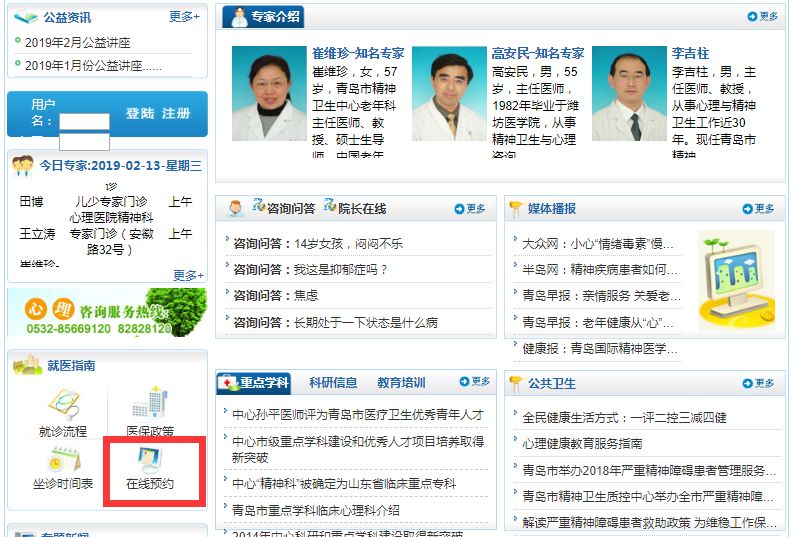The width and height of the screenshot is (794, 537).
Task: Open 青岛市重点学科临床心理科介绍
Action: (x=315, y=511)
